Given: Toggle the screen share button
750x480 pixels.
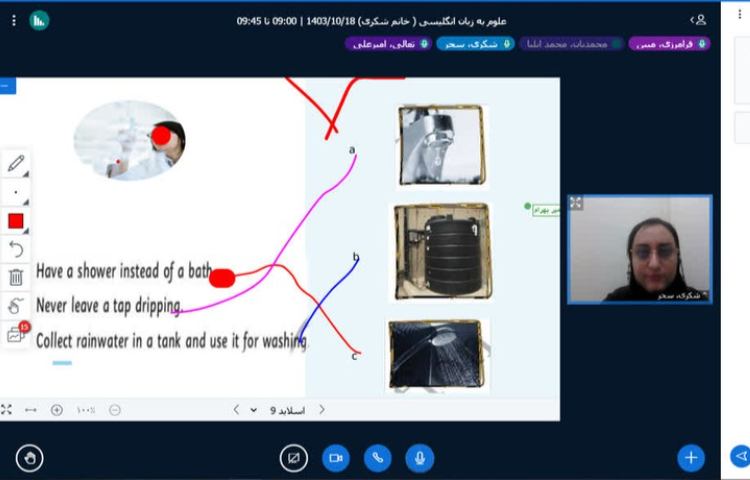Looking at the screenshot, I should click(294, 458).
